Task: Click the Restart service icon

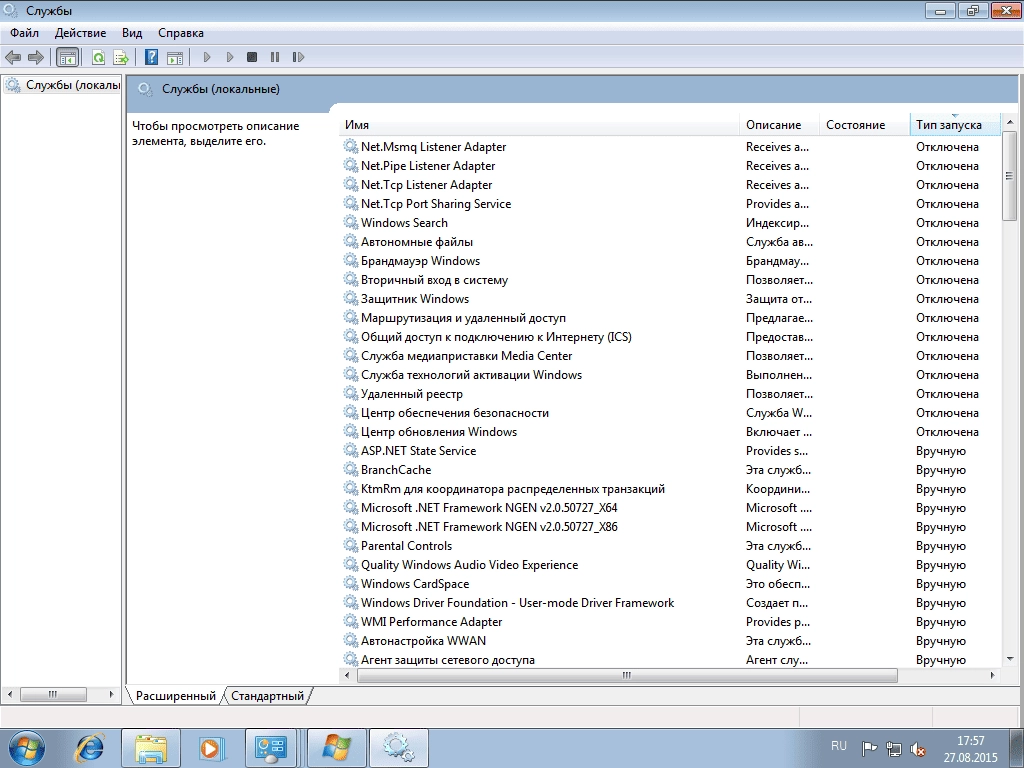Action: click(x=298, y=57)
